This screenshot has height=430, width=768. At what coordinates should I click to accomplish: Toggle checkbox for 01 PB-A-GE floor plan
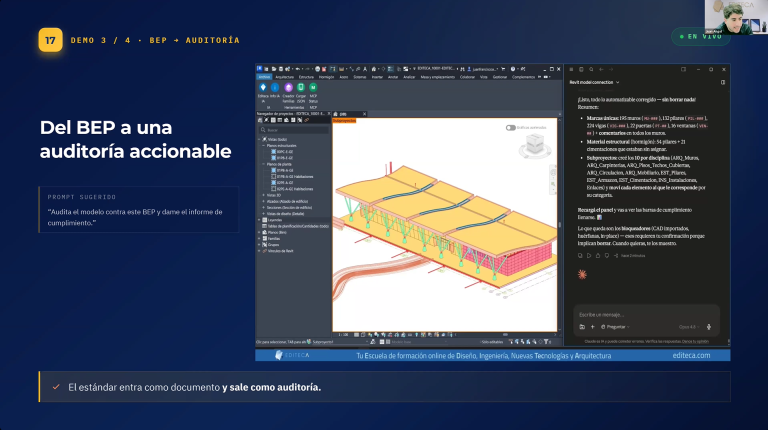273,170
